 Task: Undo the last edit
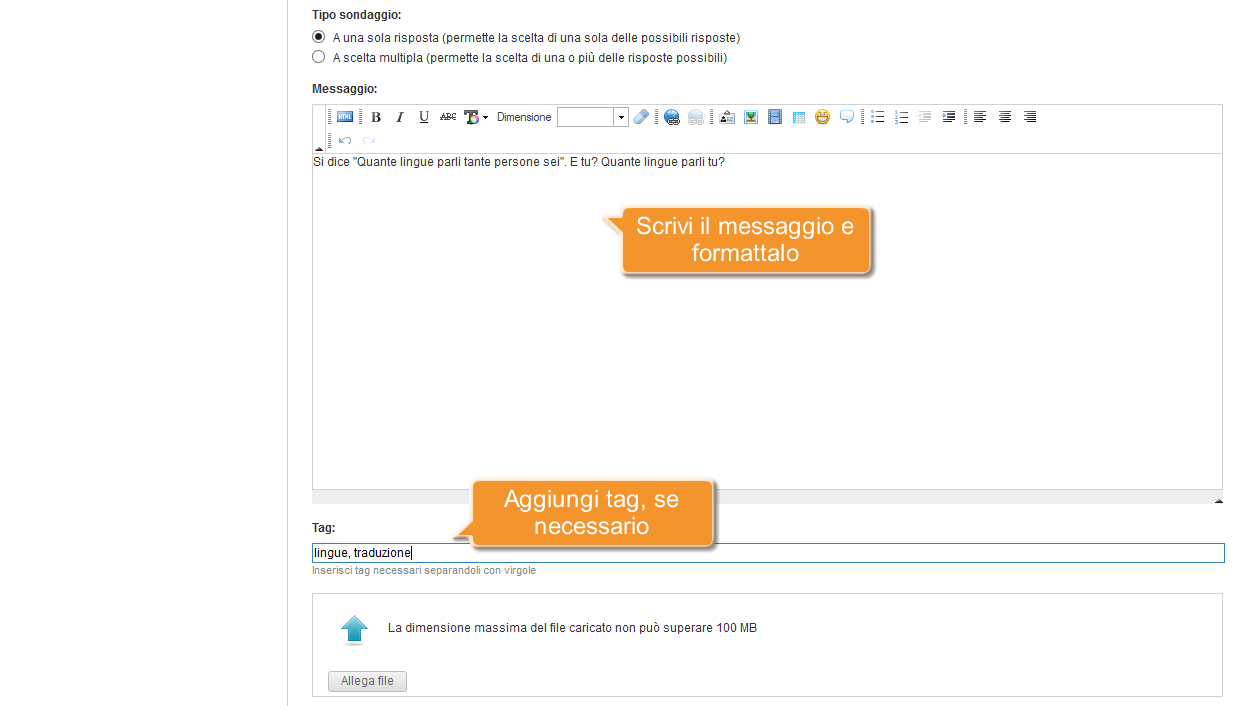pos(345,141)
